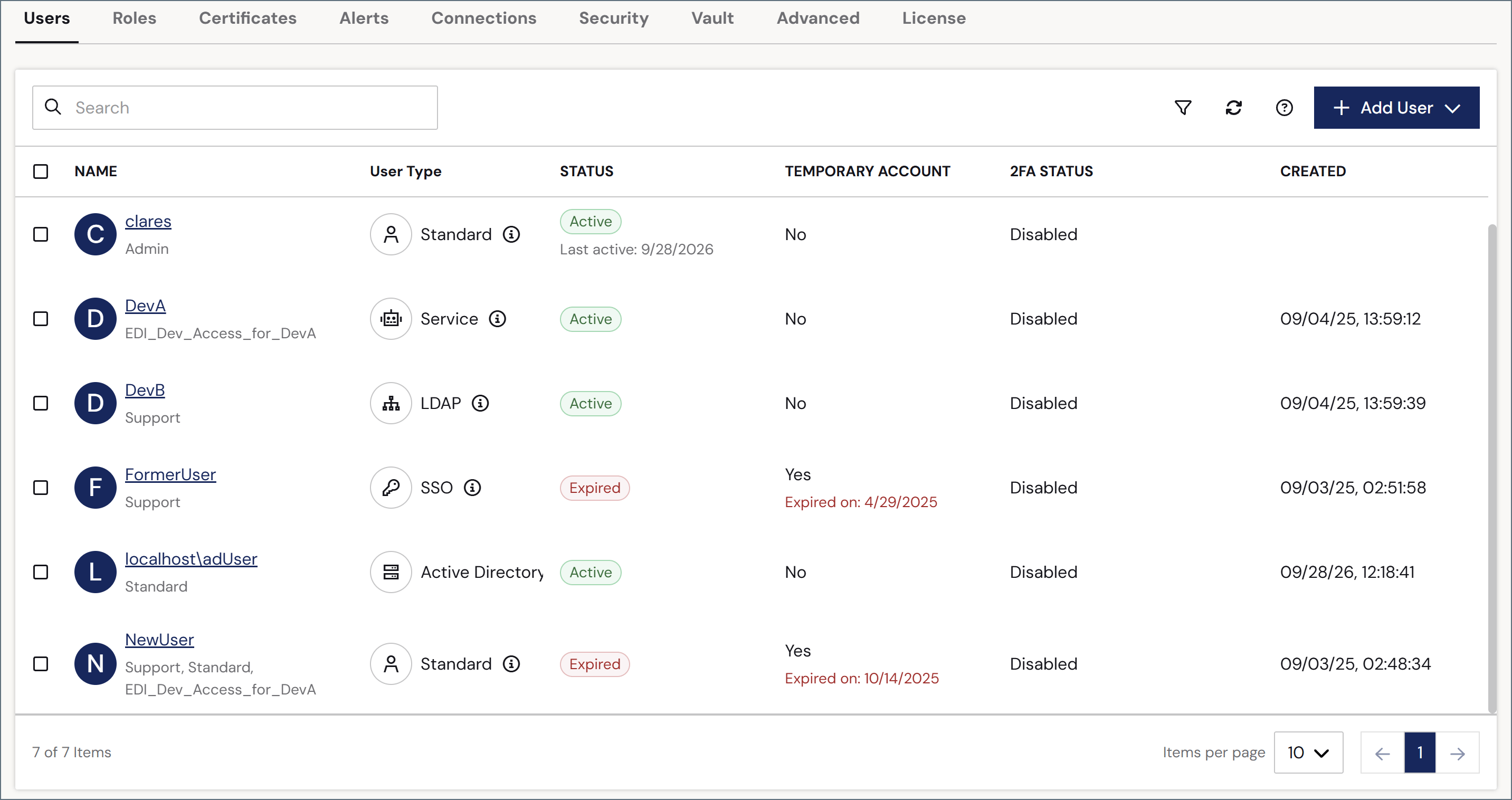The width and height of the screenshot is (1512, 800).
Task: Open the filter icon in the toolbar
Action: pos(1183,108)
